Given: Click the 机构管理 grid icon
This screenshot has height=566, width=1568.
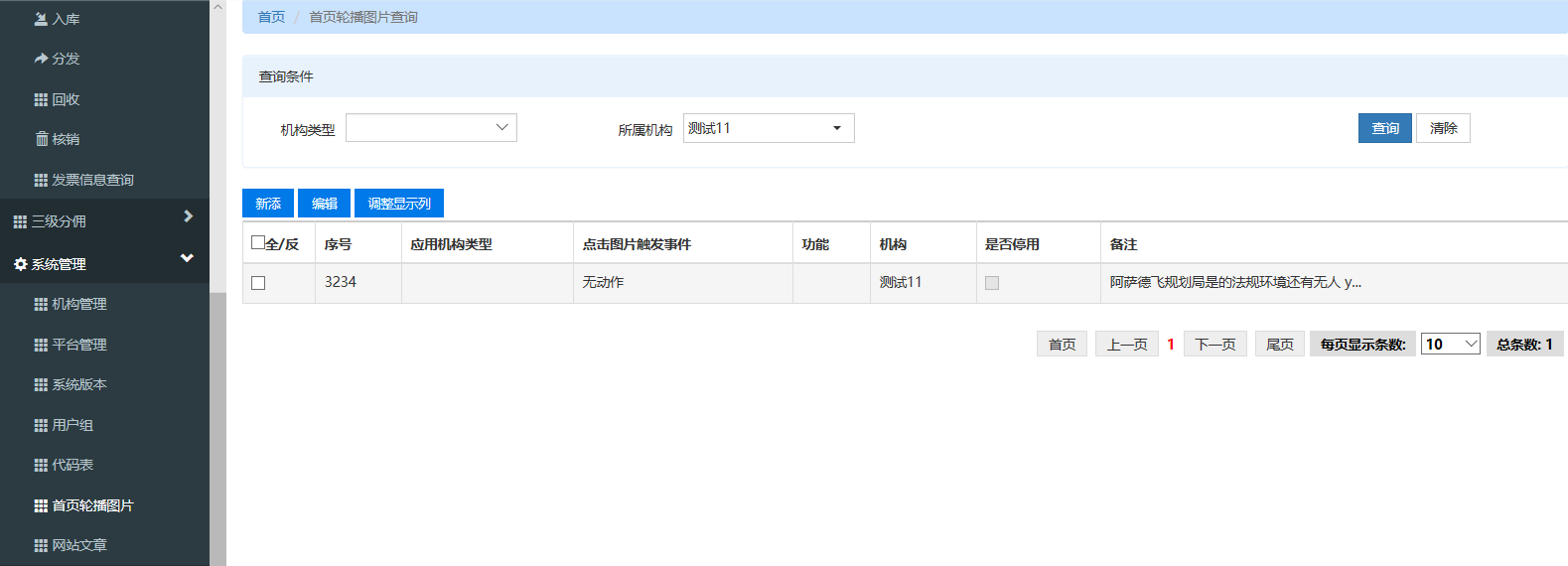Looking at the screenshot, I should tap(41, 304).
